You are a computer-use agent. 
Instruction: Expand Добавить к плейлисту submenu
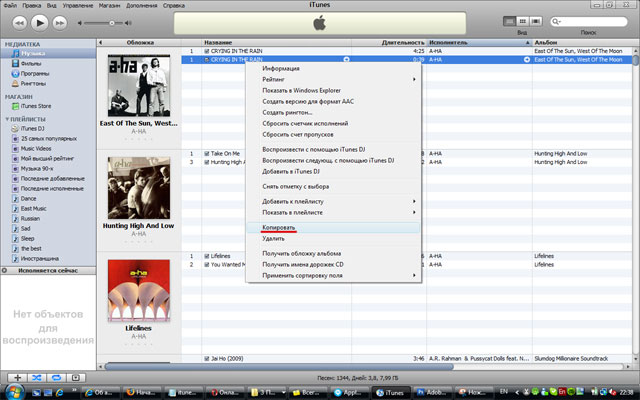333,201
